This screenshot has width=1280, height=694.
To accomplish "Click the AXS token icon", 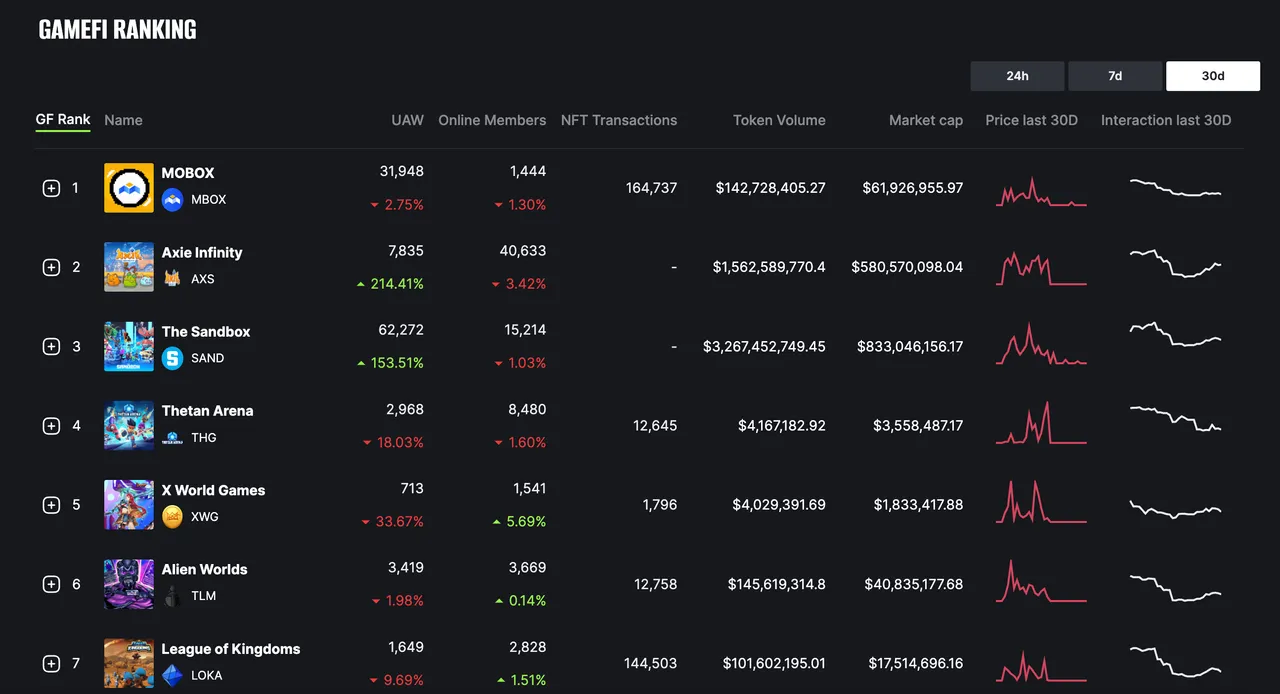I will [172, 279].
